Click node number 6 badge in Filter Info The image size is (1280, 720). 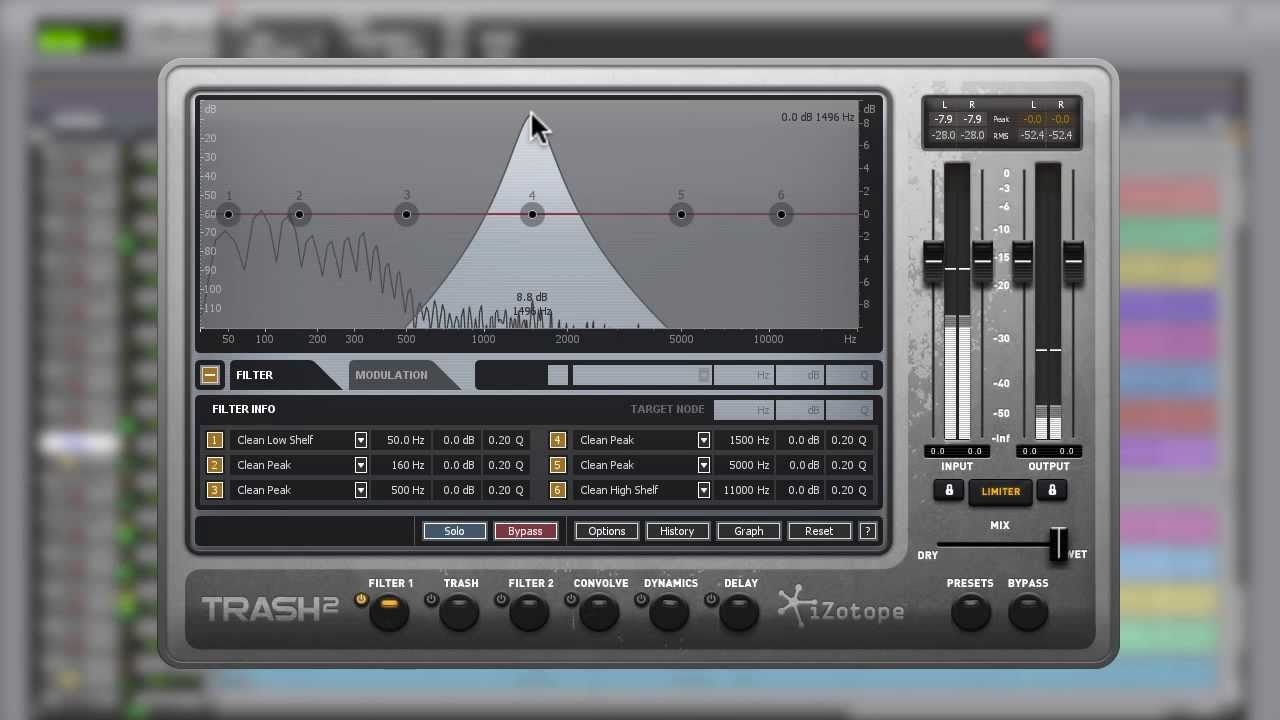[x=557, y=490]
